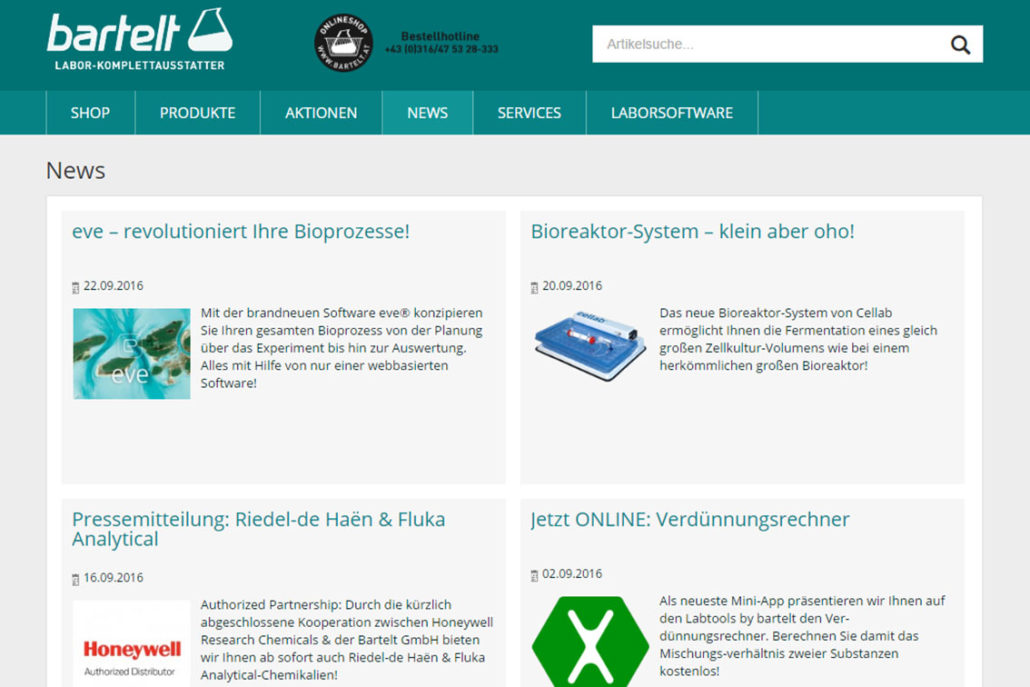Open the SHOP menu item
This screenshot has width=1030, height=687.
[90, 113]
